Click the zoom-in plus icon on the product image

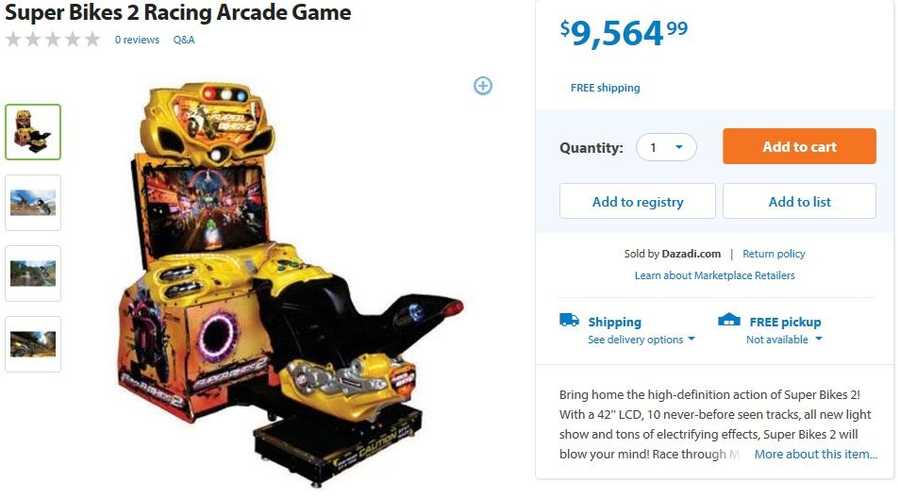[483, 86]
